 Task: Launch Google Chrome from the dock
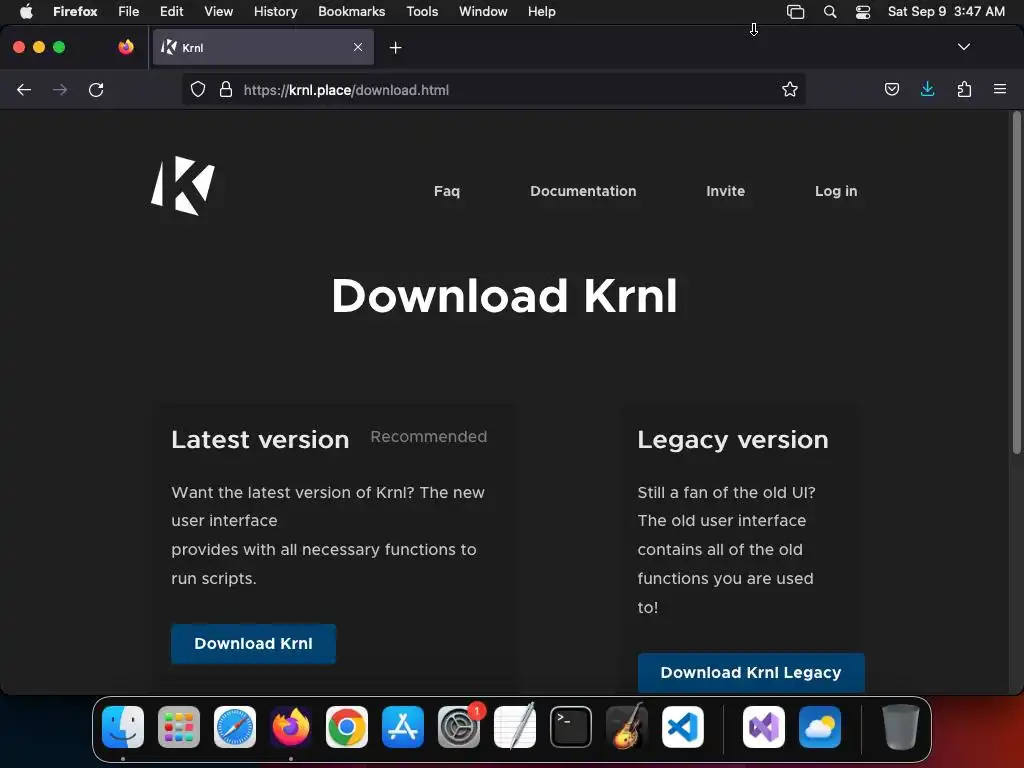point(347,727)
